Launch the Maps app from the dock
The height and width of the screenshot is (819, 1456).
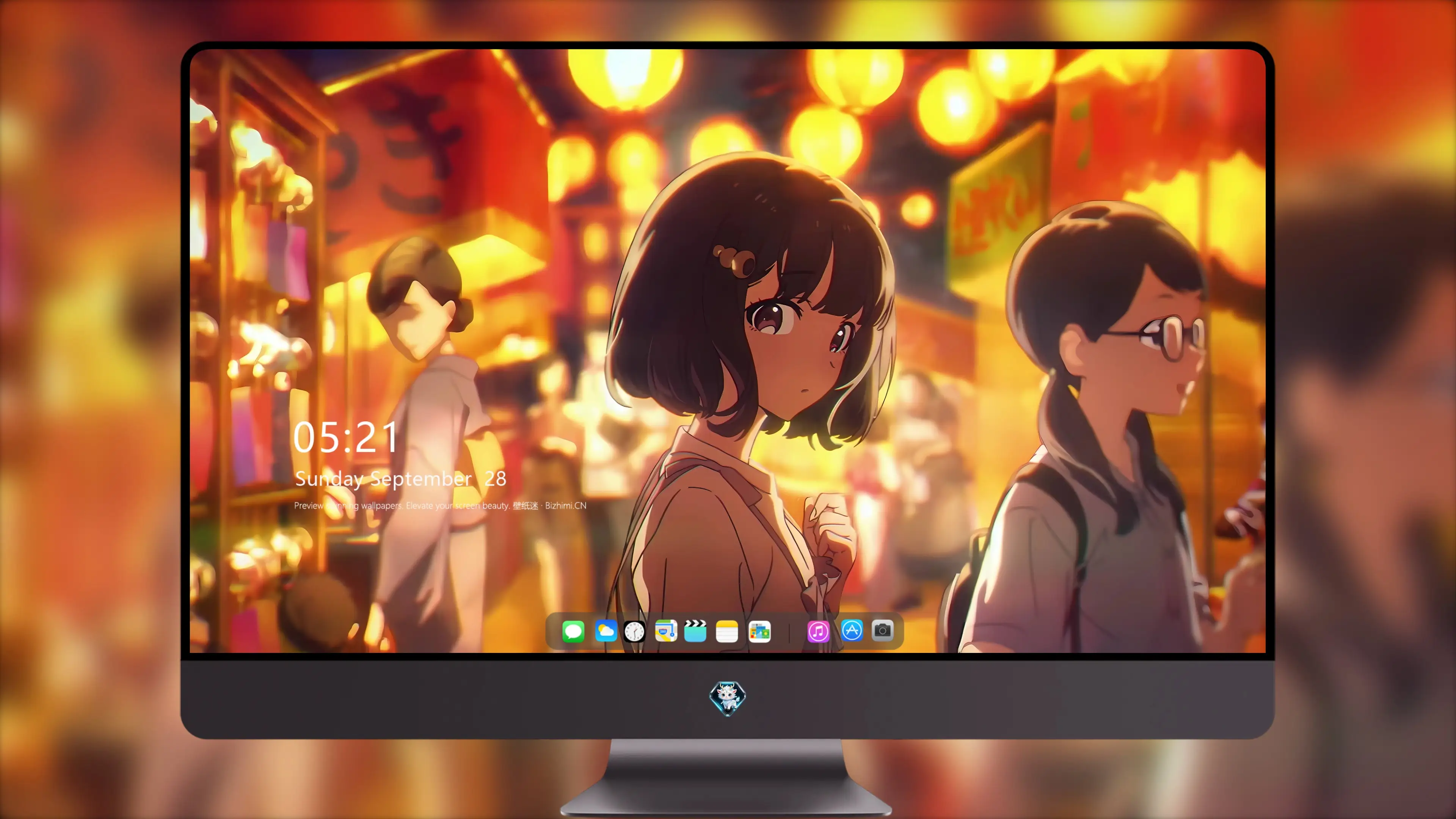click(666, 631)
